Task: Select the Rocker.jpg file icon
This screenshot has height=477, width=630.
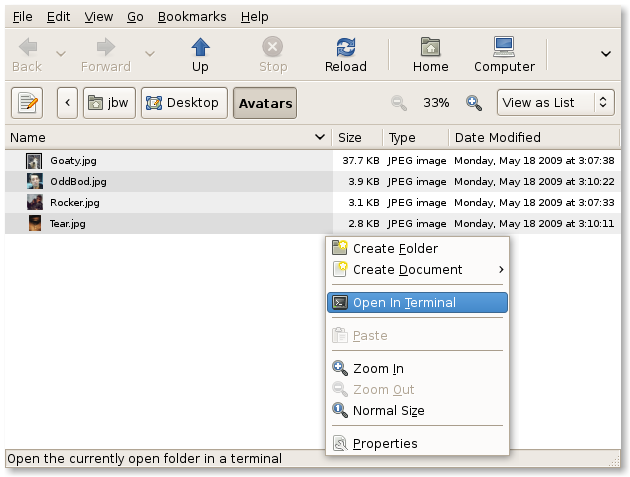Action: point(34,202)
